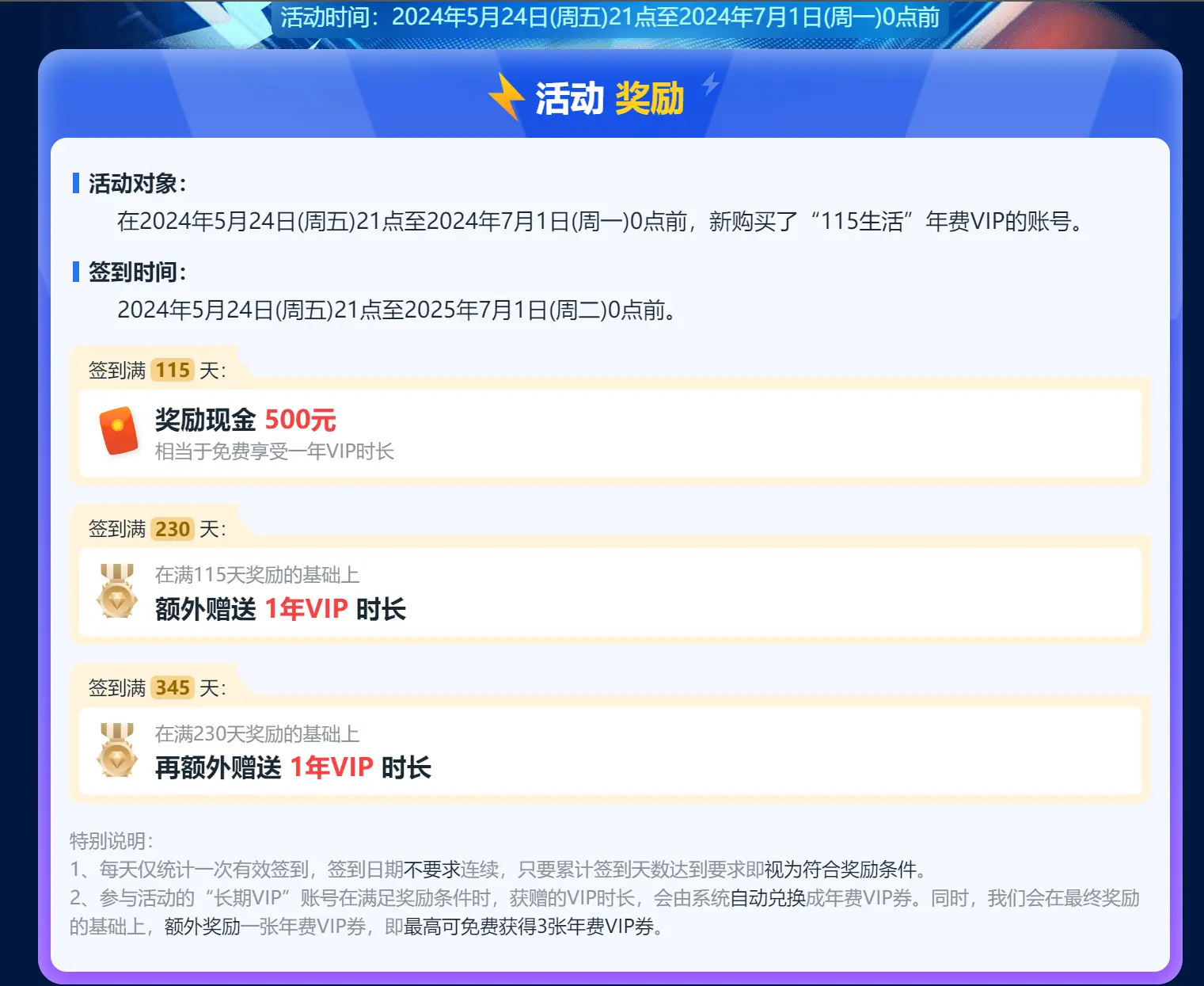The height and width of the screenshot is (986, 1204).
Task: Click the 签到满 115 天 label
Action: tap(158, 370)
